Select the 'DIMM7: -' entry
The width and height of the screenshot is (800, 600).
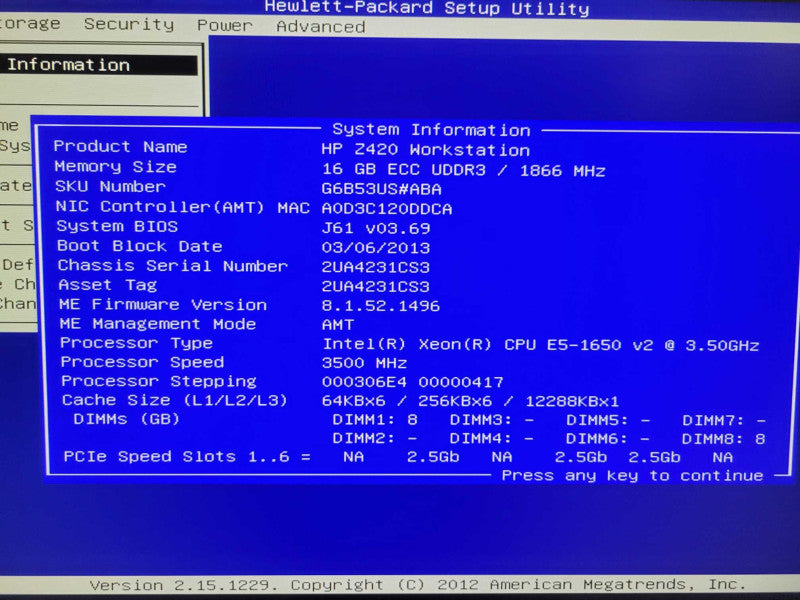724,421
